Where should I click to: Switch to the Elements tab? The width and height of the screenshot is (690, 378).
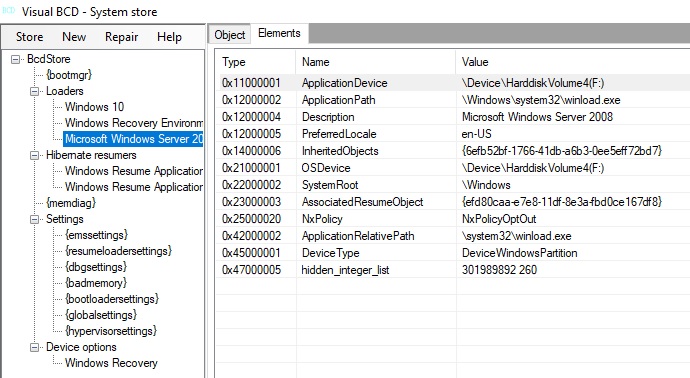pos(279,33)
